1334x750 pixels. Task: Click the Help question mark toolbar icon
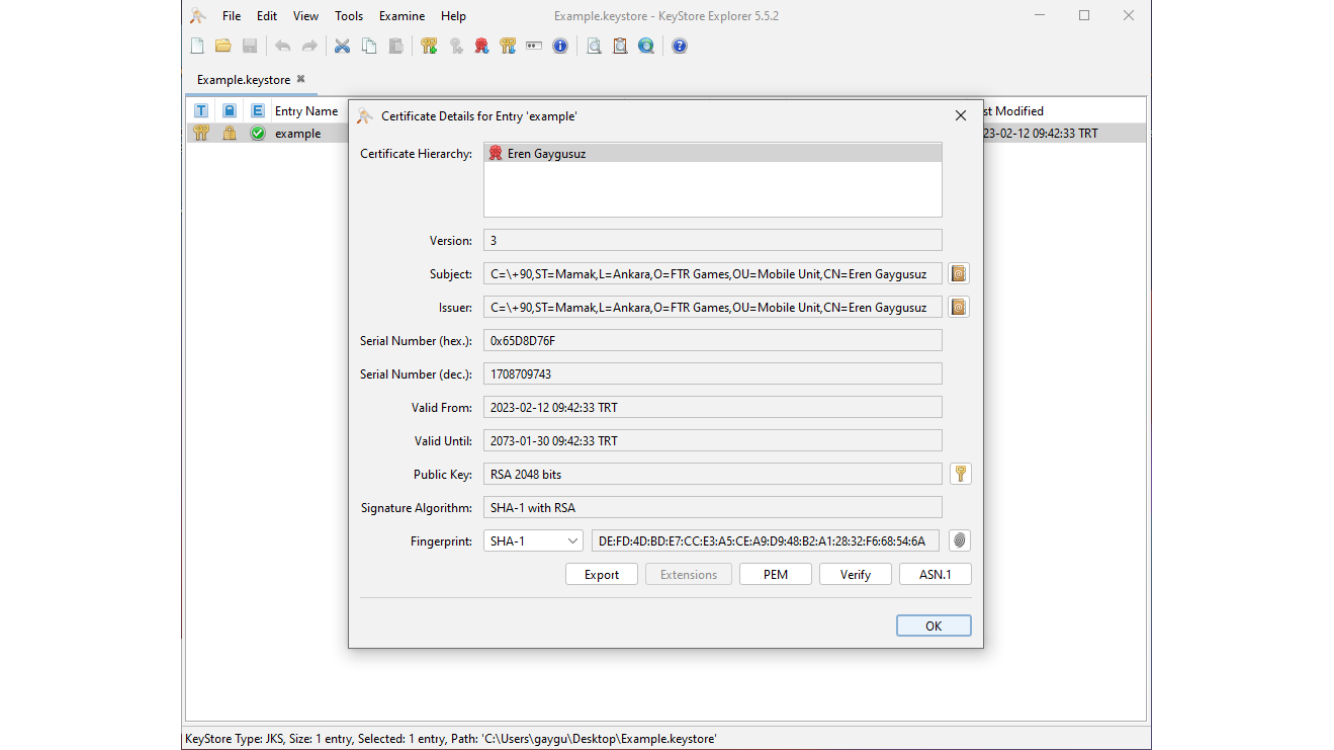[x=680, y=46]
